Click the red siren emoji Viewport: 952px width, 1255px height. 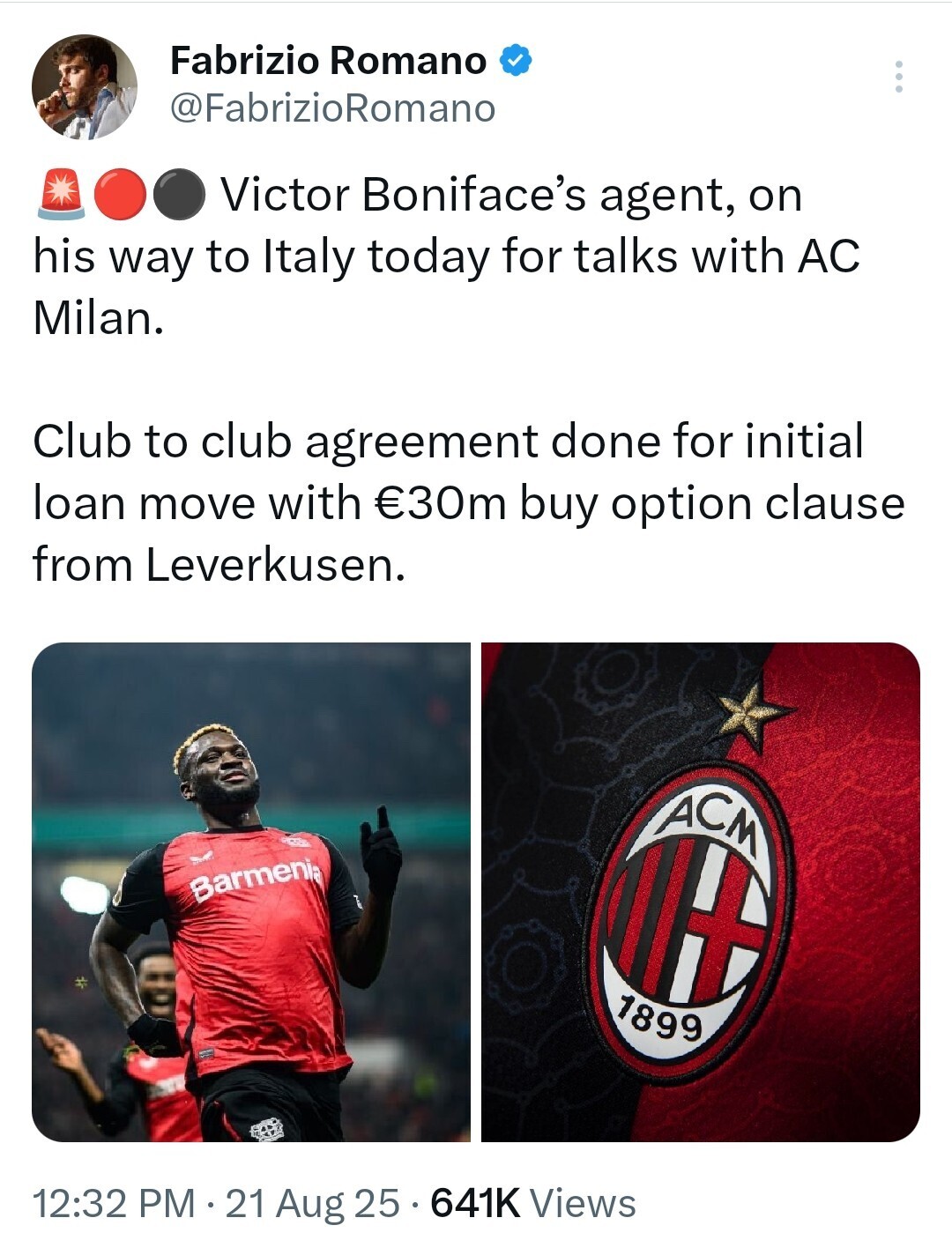coord(61,195)
